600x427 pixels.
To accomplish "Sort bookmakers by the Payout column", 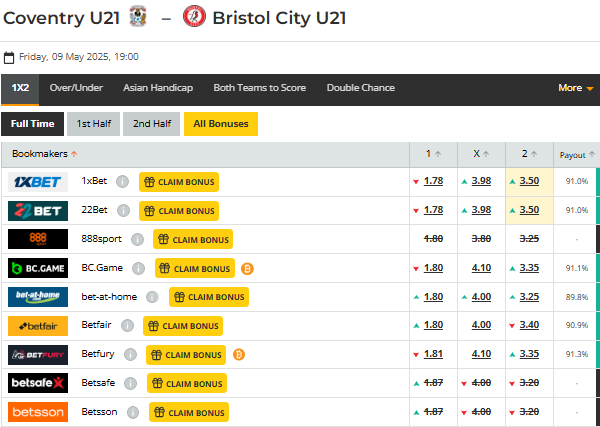I will pos(577,155).
